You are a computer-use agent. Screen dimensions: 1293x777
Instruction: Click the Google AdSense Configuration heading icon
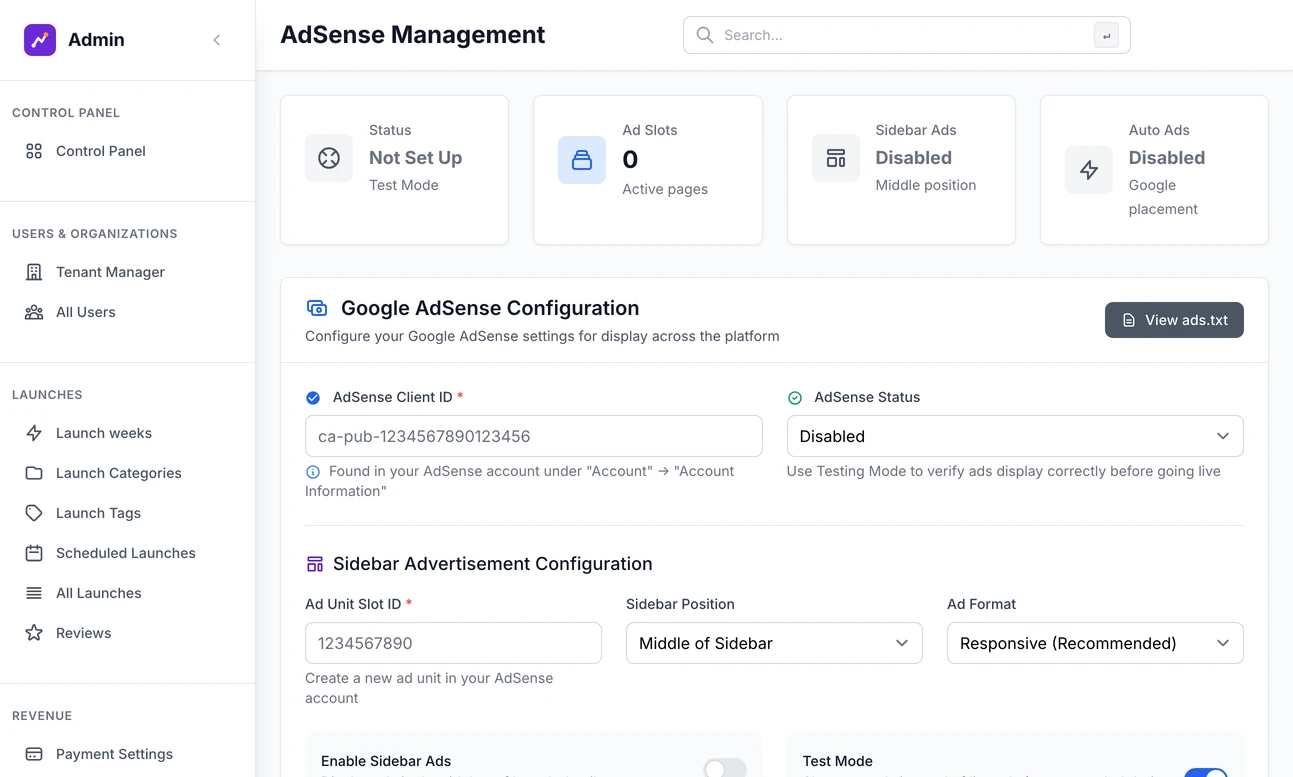pos(317,308)
